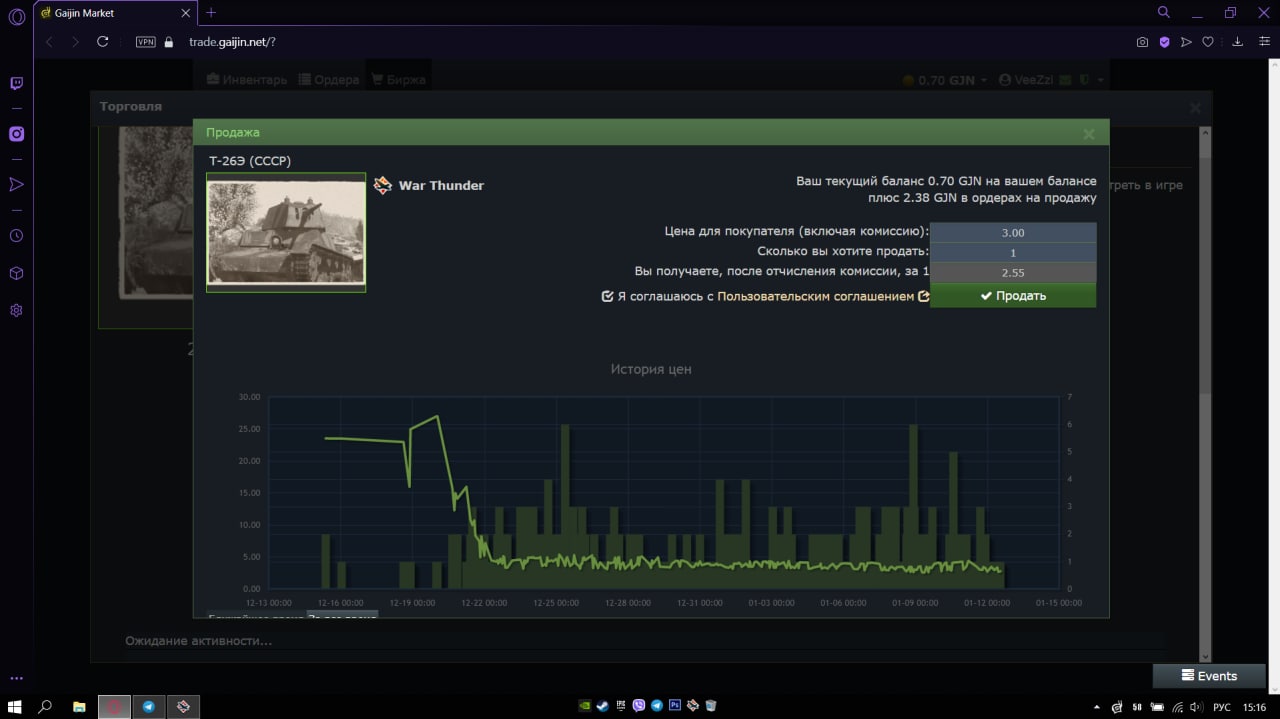Image resolution: width=1280 pixels, height=719 pixels.
Task: Open the ad blocker shield icon
Action: tap(1164, 42)
